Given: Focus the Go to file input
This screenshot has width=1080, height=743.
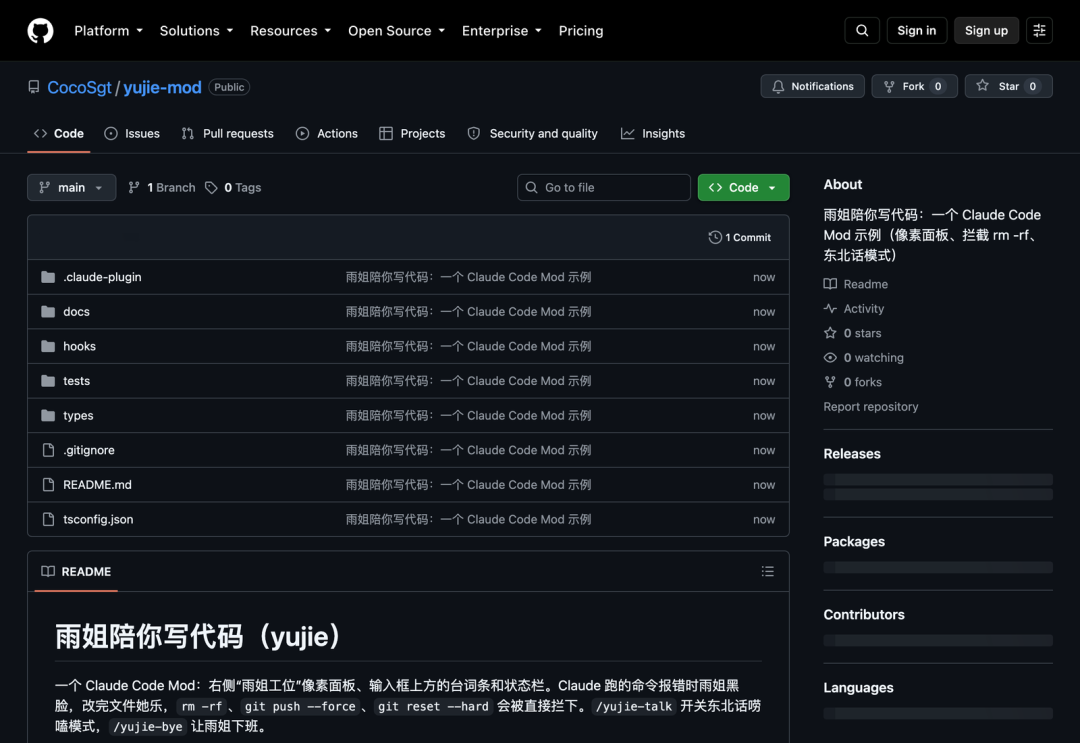Looking at the screenshot, I should (603, 187).
